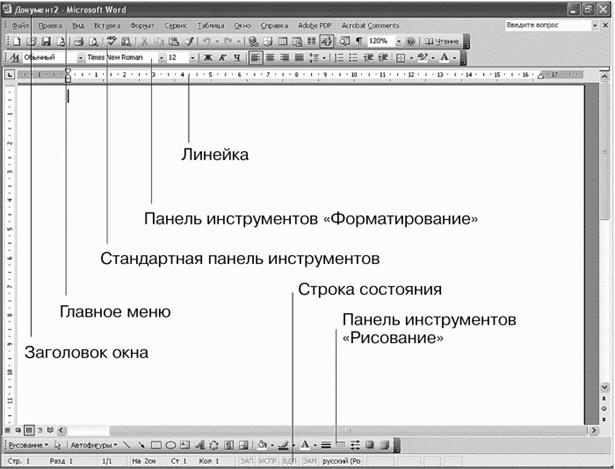
Task: Toggle center alignment button
Action: [270, 58]
